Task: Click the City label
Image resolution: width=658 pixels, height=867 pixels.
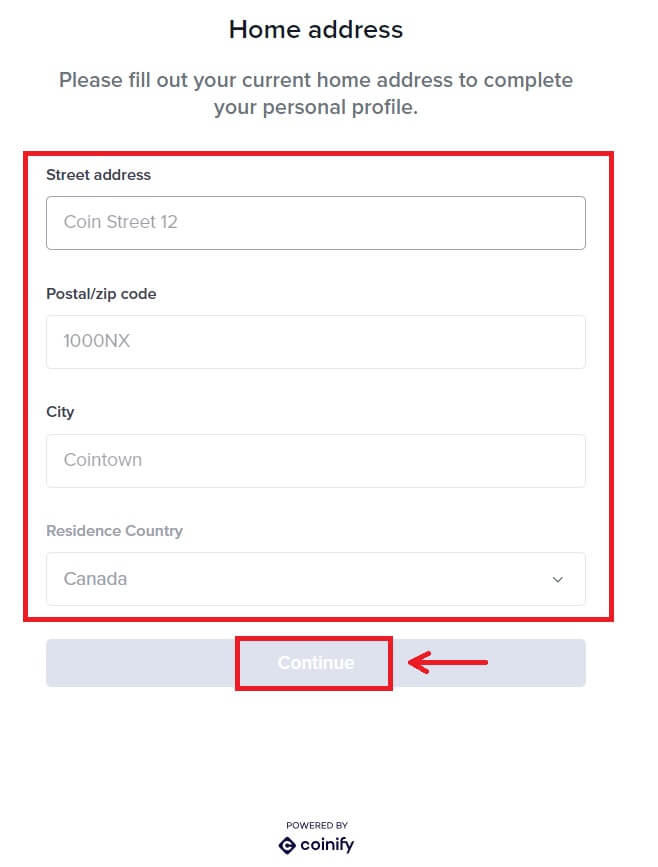Action: click(60, 412)
